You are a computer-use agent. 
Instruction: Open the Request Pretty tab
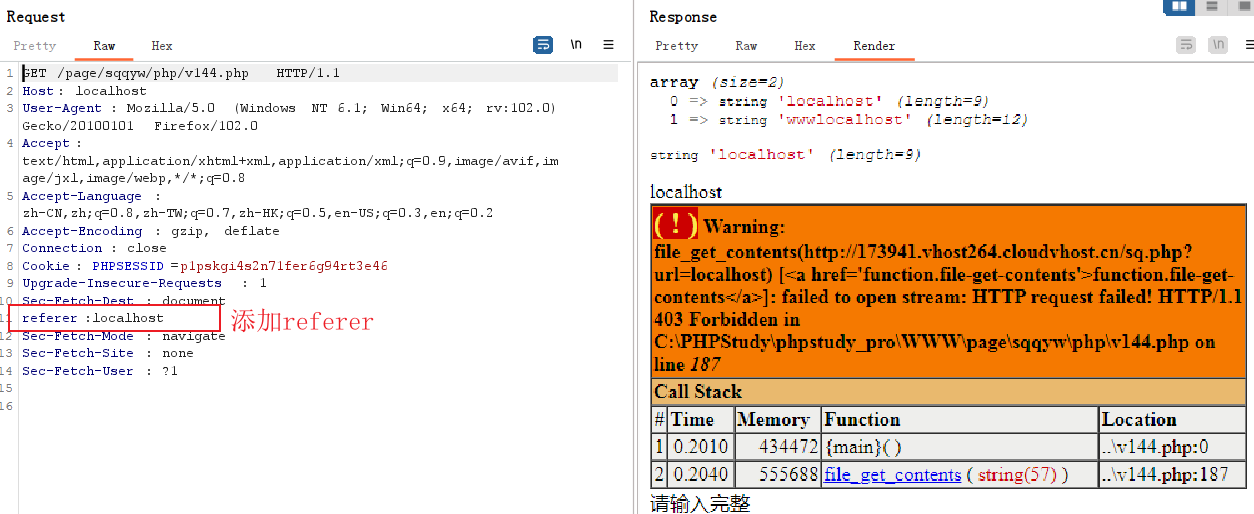(35, 46)
